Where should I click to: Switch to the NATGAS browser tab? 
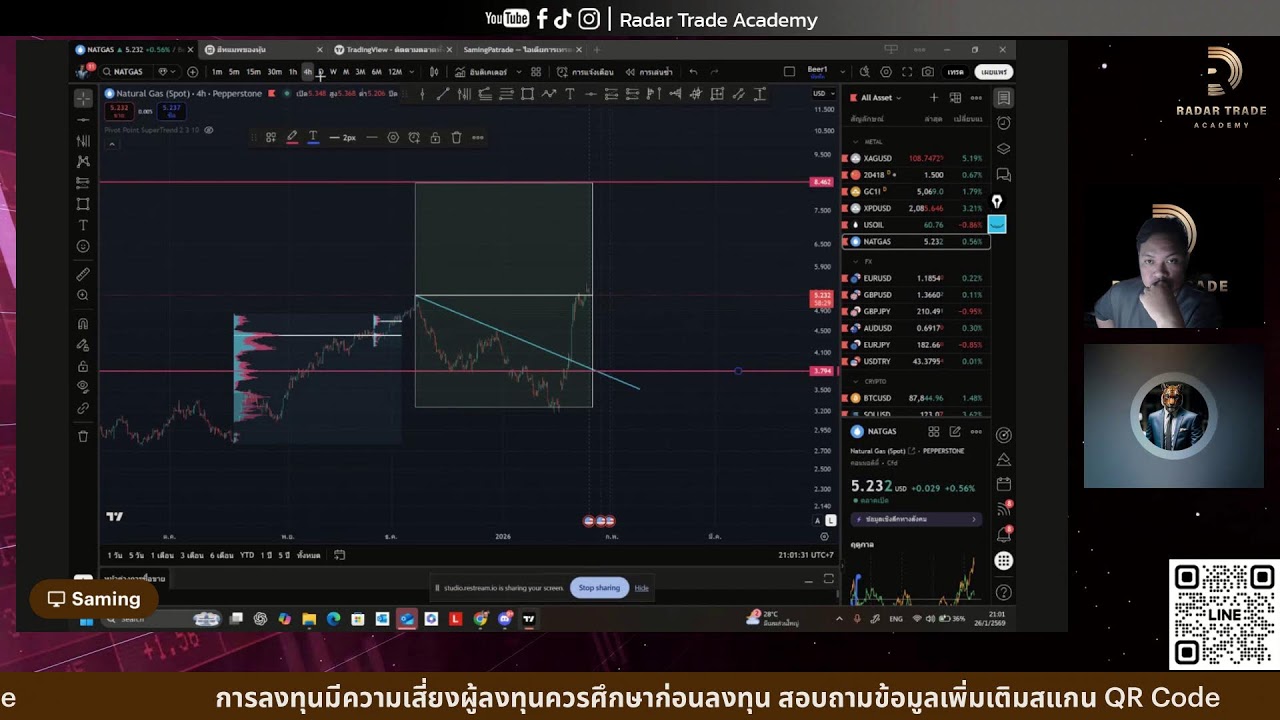131,49
